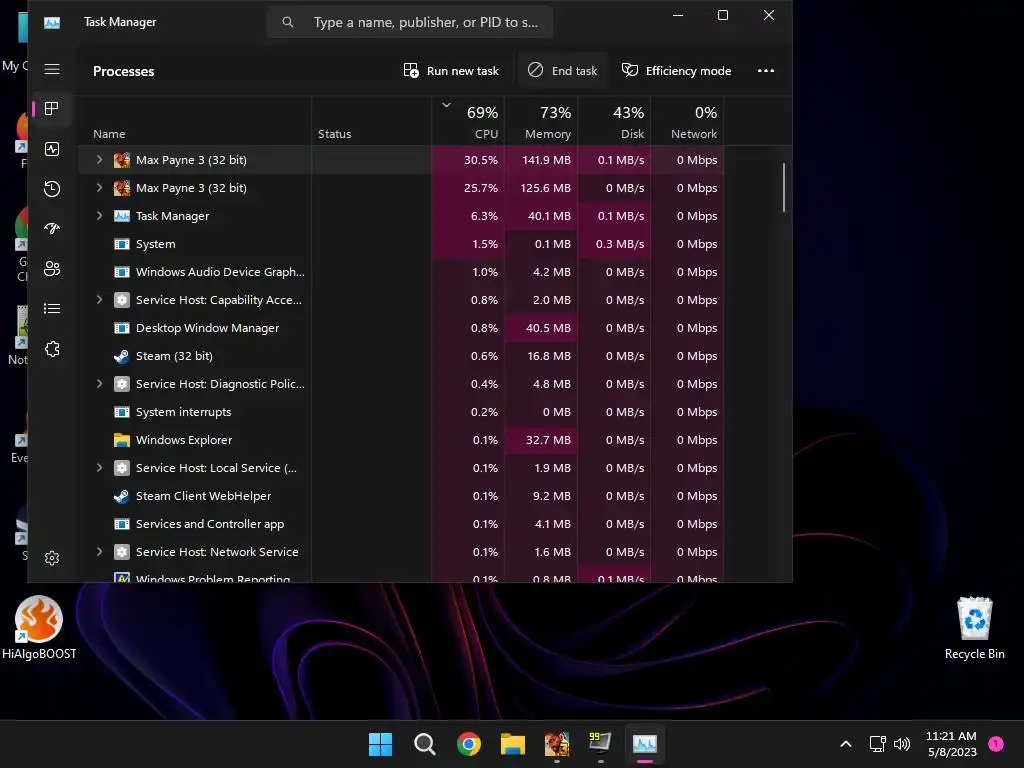Expand Service Host: Network Service group

pyautogui.click(x=99, y=552)
